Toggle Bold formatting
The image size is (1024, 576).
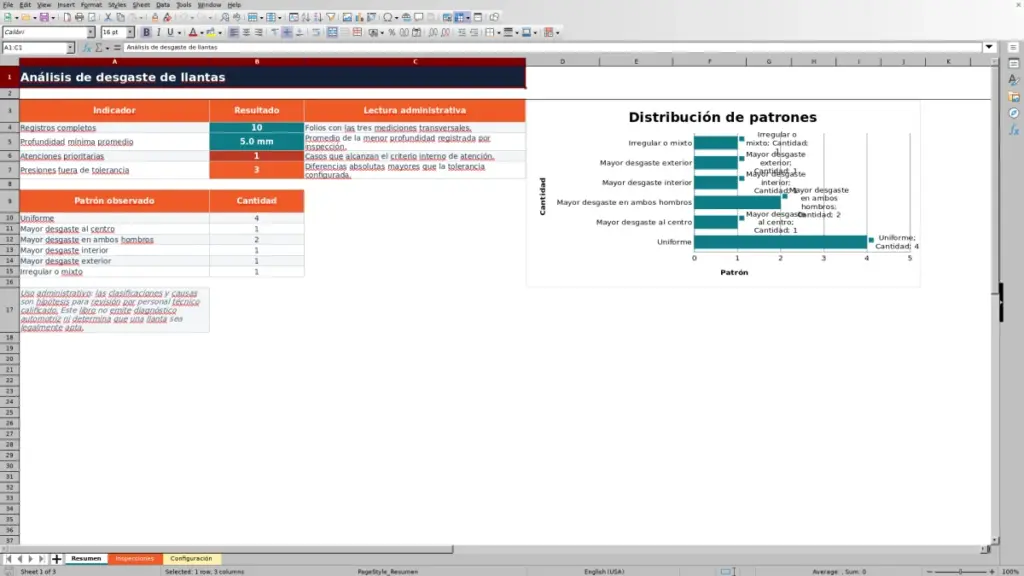146,33
